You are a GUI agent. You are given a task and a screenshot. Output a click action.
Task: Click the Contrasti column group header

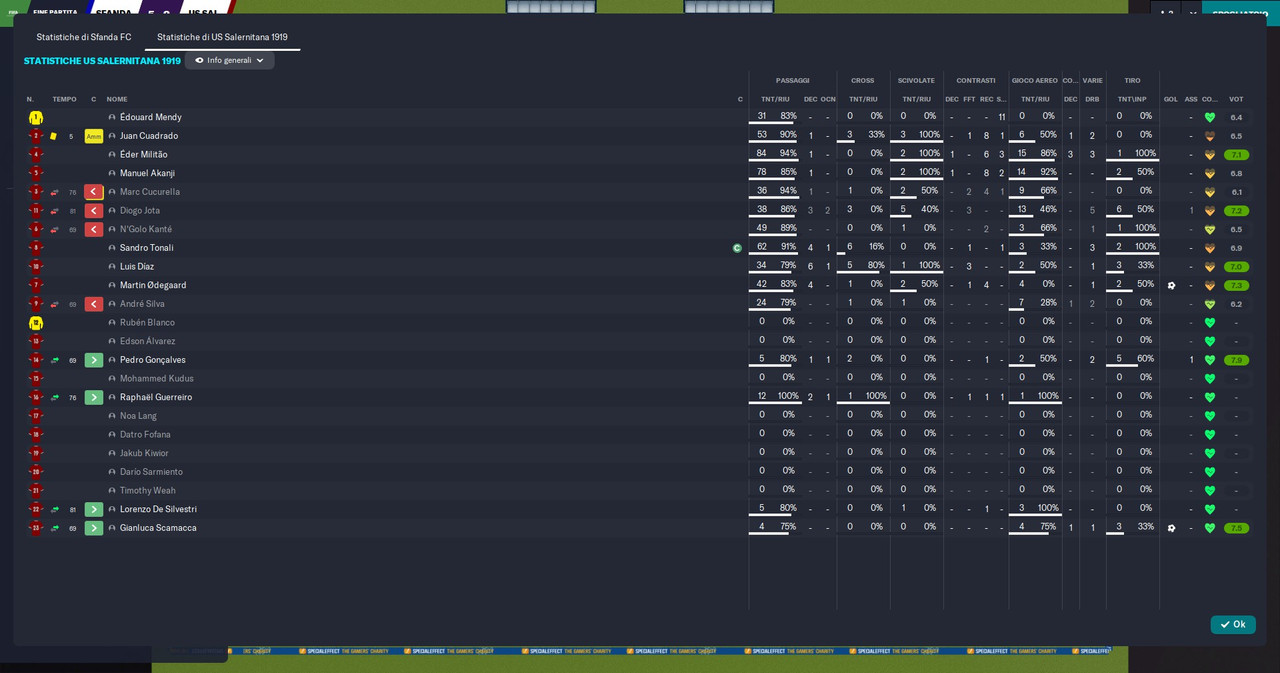tap(976, 80)
